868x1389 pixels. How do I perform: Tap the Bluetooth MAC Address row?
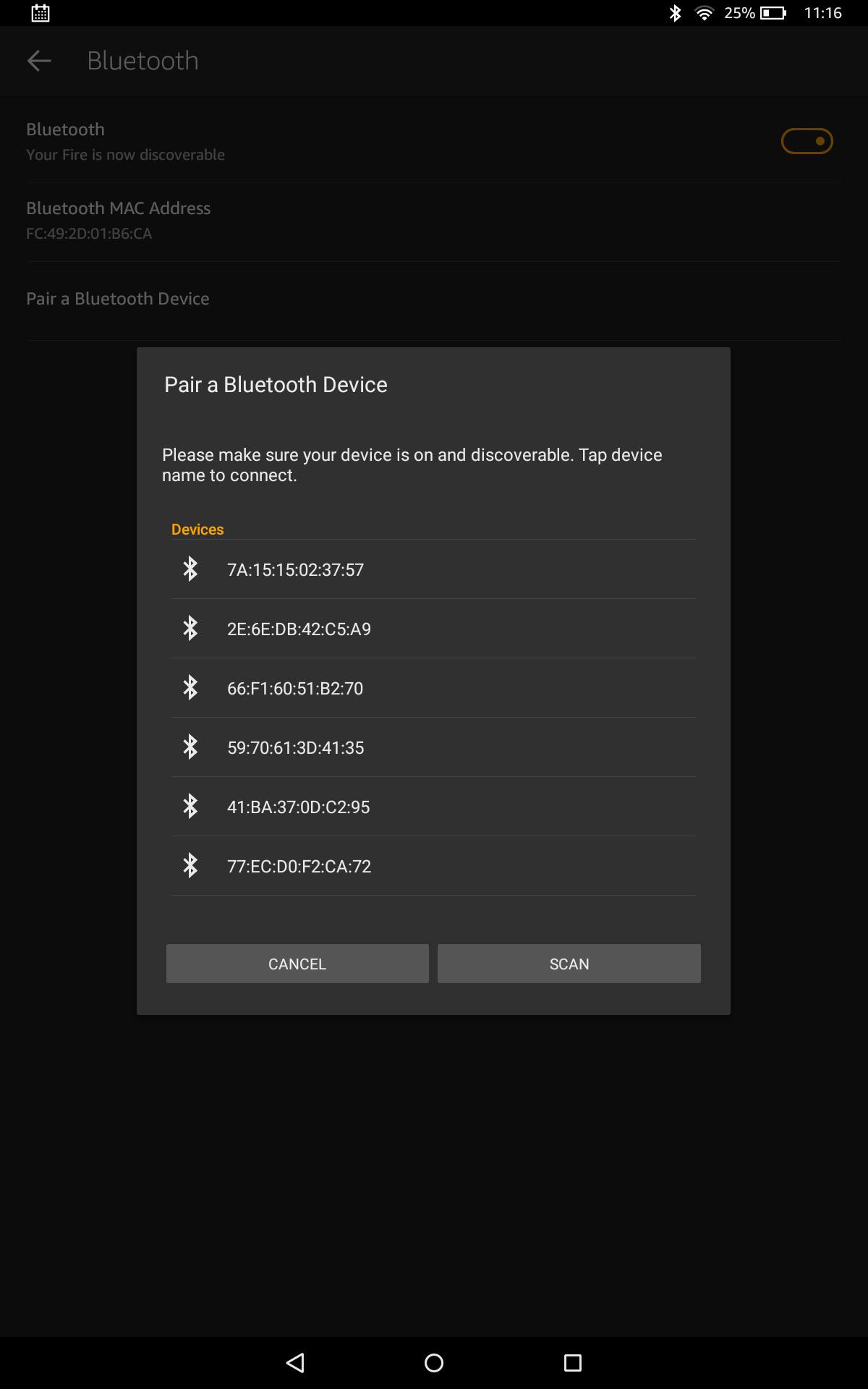click(x=434, y=220)
